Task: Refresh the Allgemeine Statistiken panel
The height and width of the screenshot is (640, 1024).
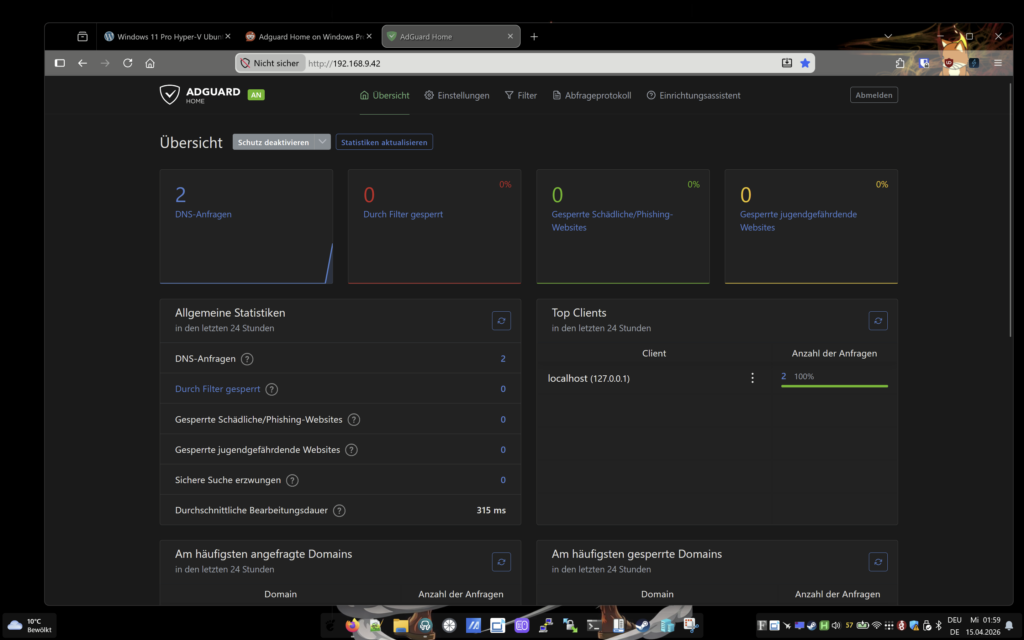Action: coord(502,320)
